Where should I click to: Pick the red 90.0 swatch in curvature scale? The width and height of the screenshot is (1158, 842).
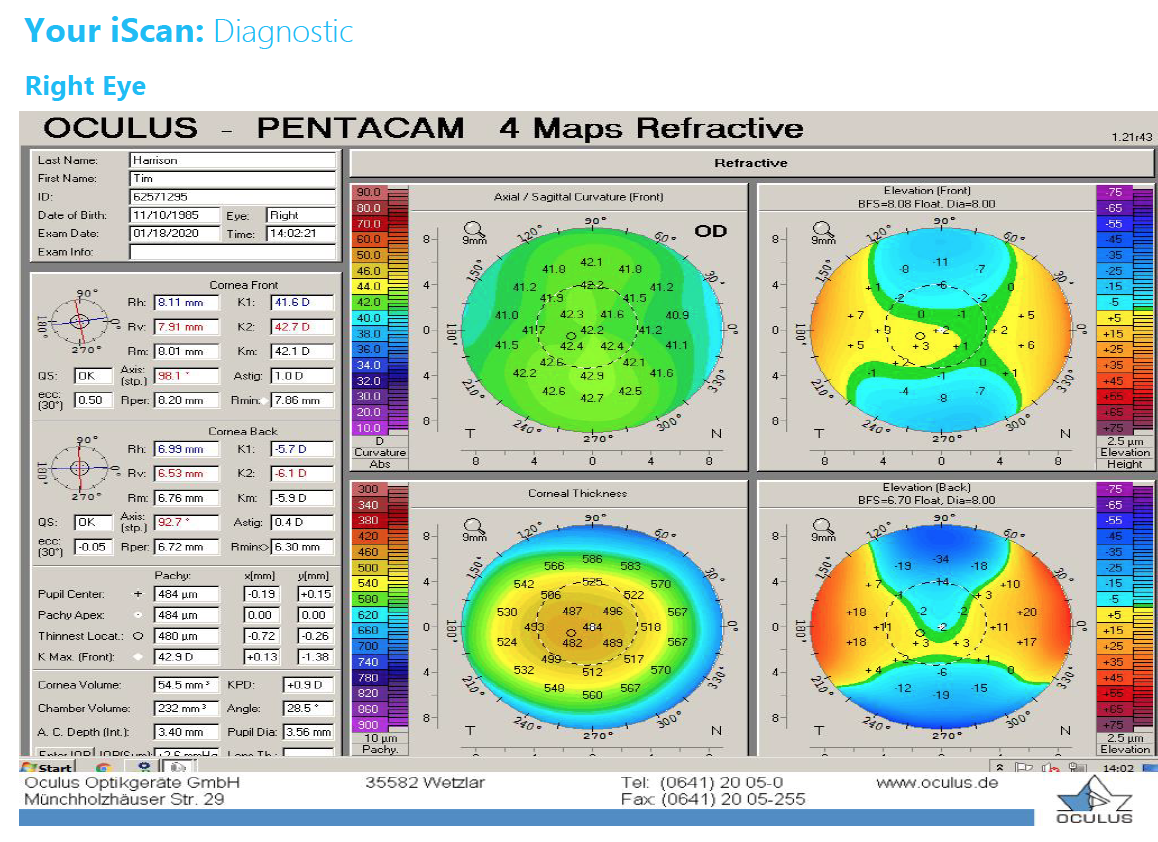click(370, 192)
